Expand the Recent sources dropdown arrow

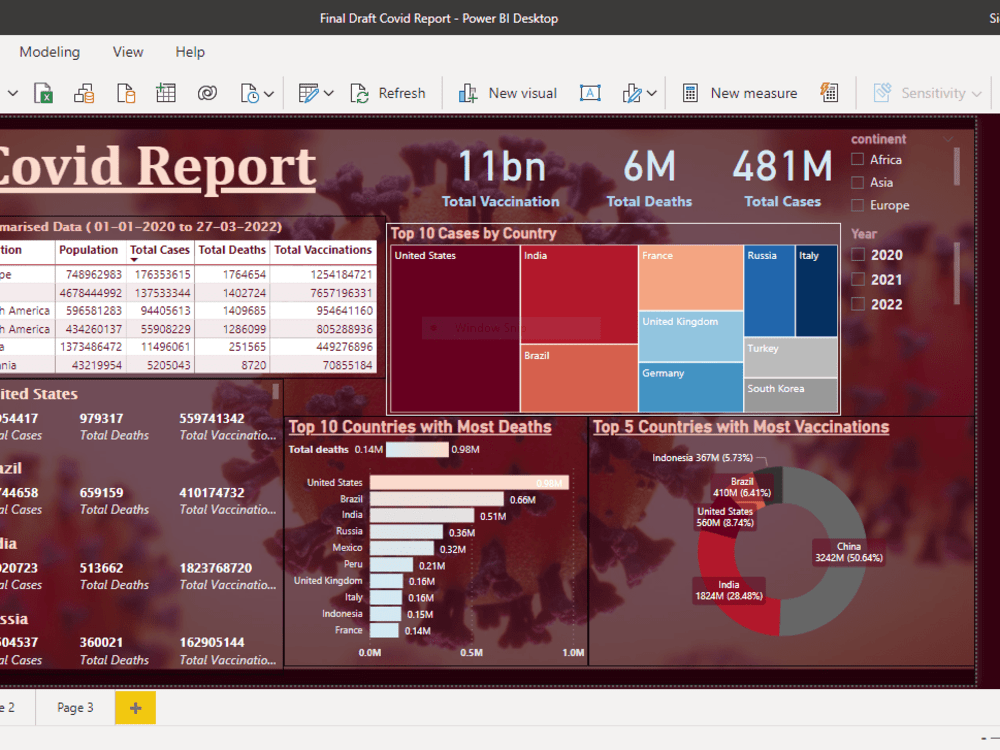(271, 93)
